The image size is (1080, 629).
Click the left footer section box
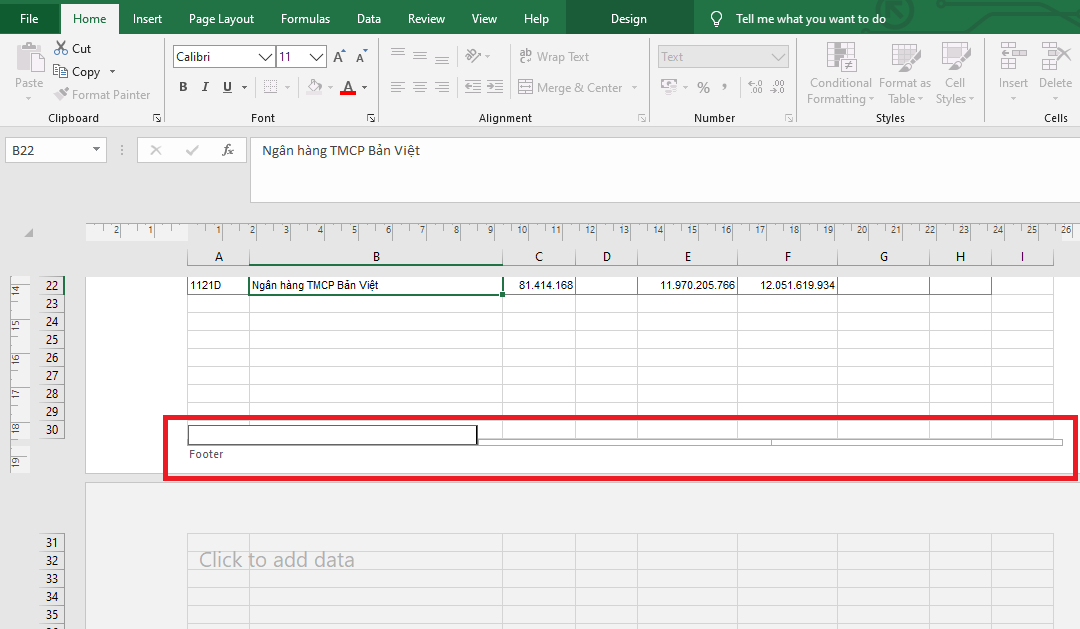[332, 435]
